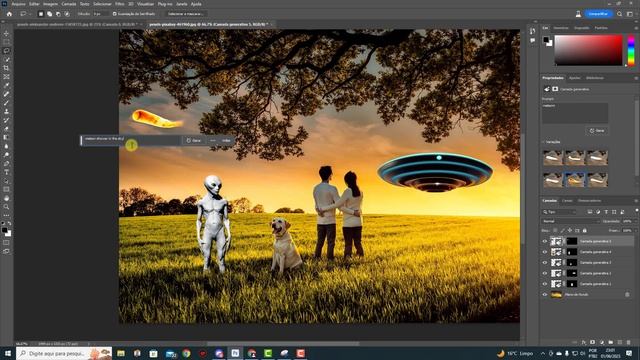Add a layer style with fx icon

pos(584,342)
